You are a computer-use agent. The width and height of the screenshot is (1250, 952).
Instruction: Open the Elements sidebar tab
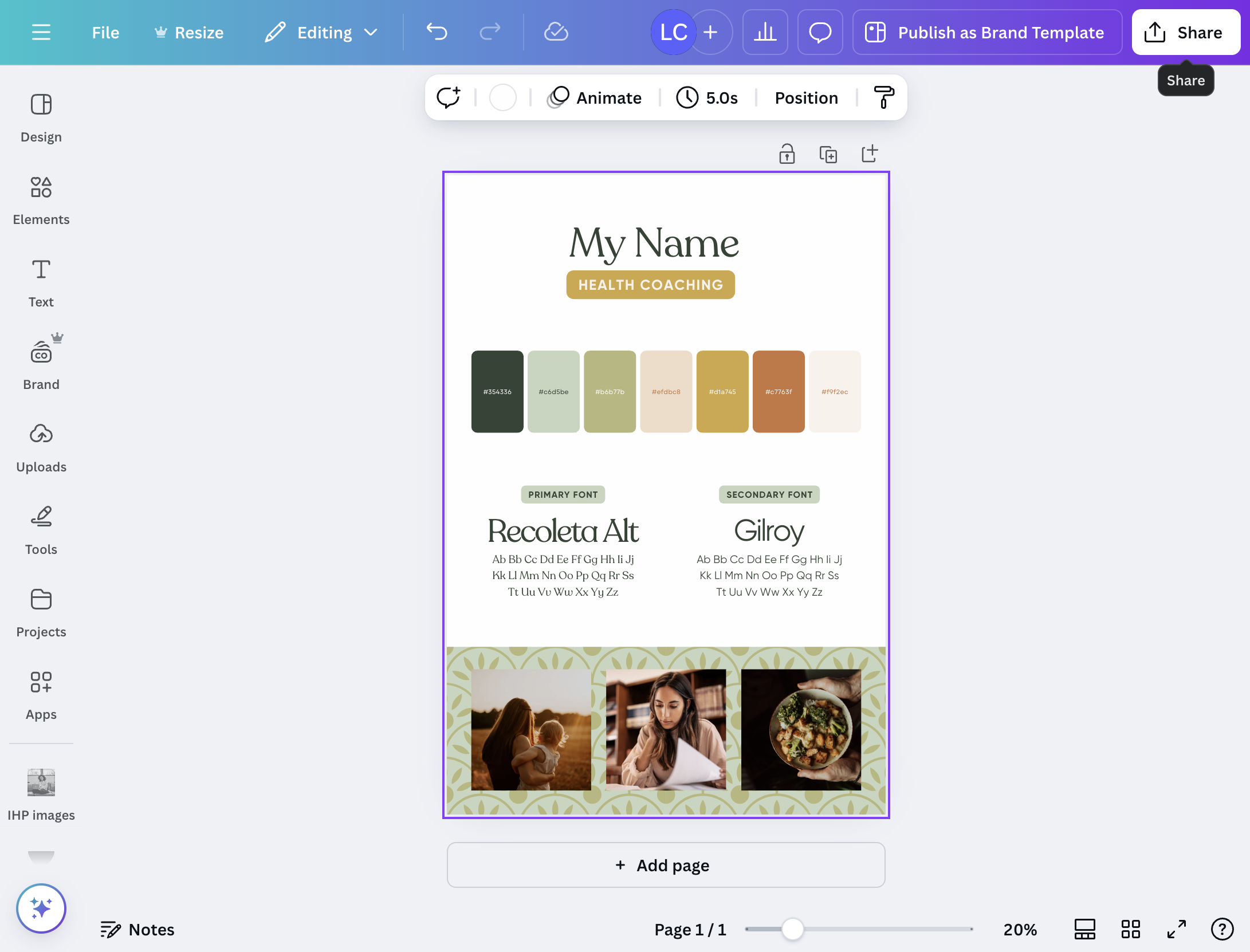click(x=41, y=200)
